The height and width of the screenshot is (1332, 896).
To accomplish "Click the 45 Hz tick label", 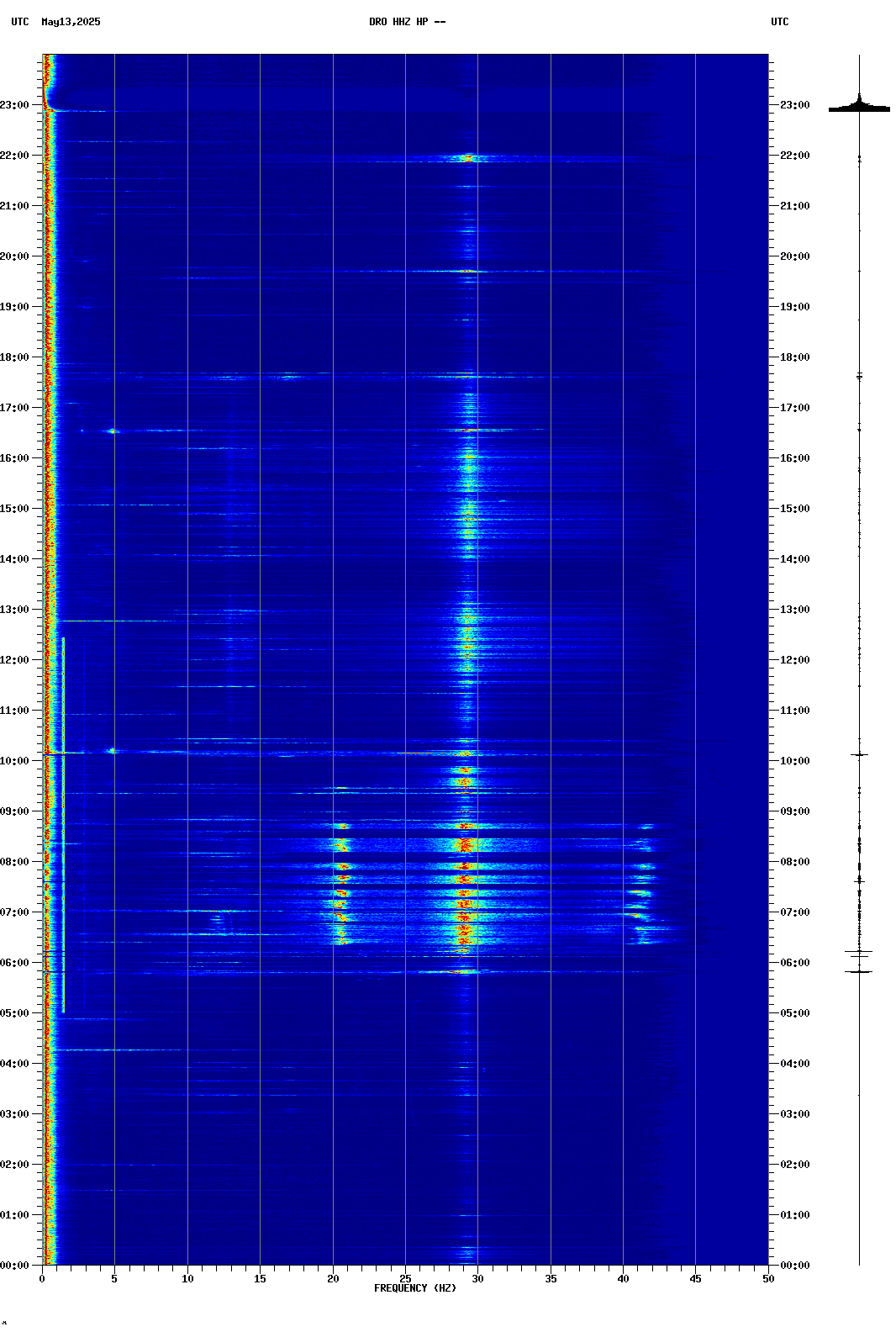I will point(695,1279).
